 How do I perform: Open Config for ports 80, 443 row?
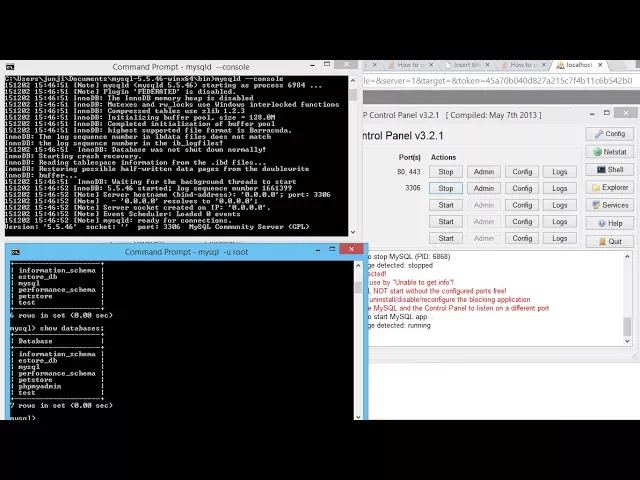tap(522, 172)
